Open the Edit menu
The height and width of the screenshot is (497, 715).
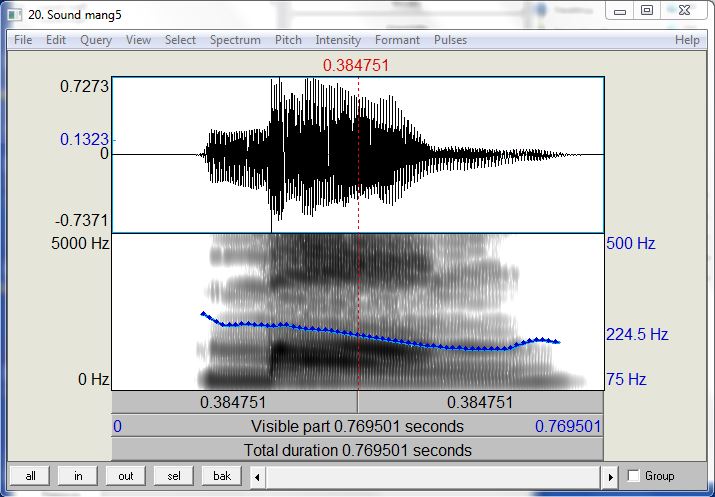[x=56, y=40]
